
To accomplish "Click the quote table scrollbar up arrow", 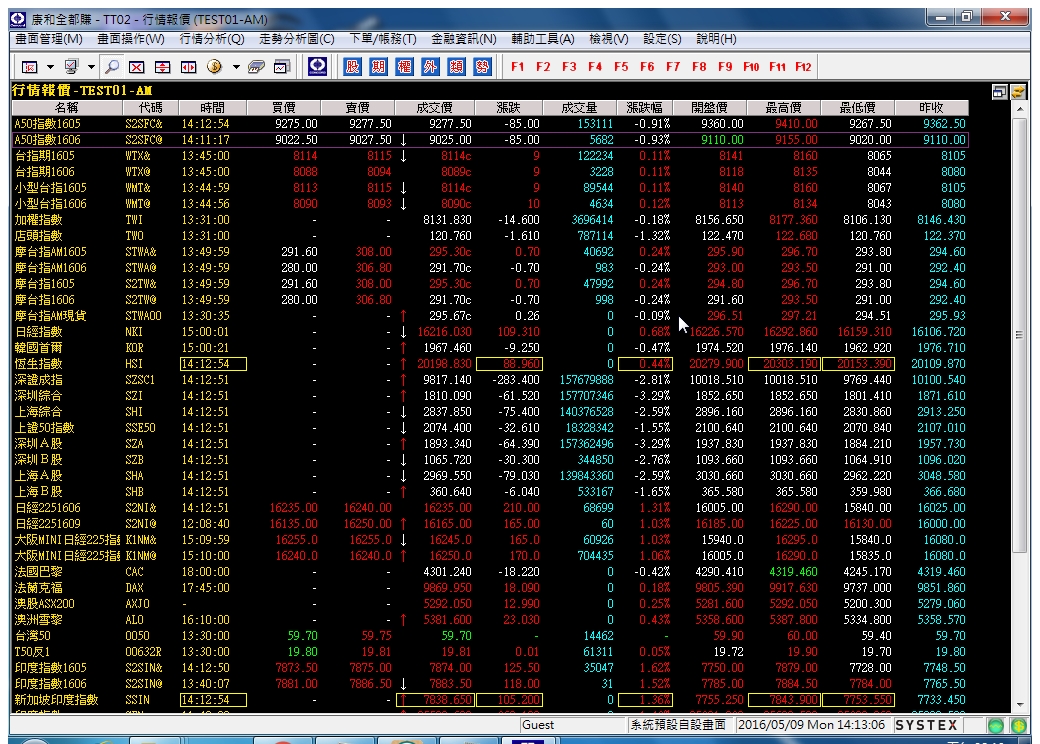I will click(1020, 108).
